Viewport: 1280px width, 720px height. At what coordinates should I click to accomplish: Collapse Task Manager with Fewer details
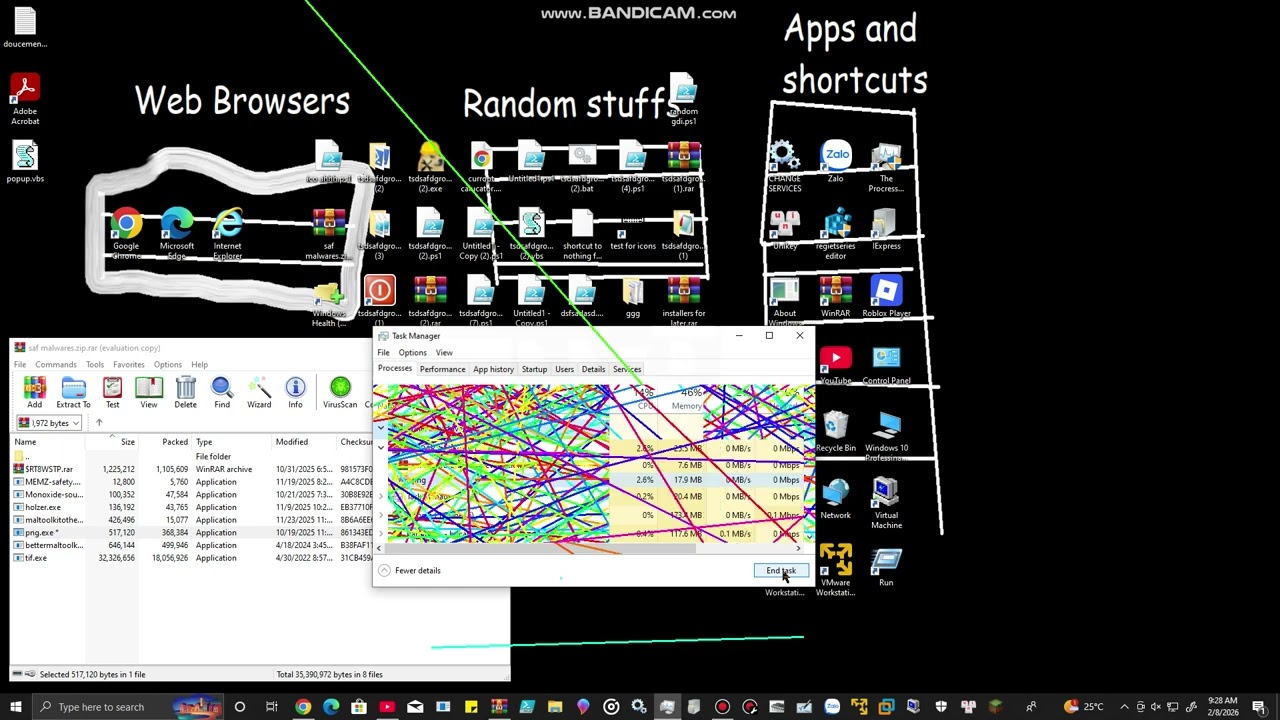coord(409,570)
